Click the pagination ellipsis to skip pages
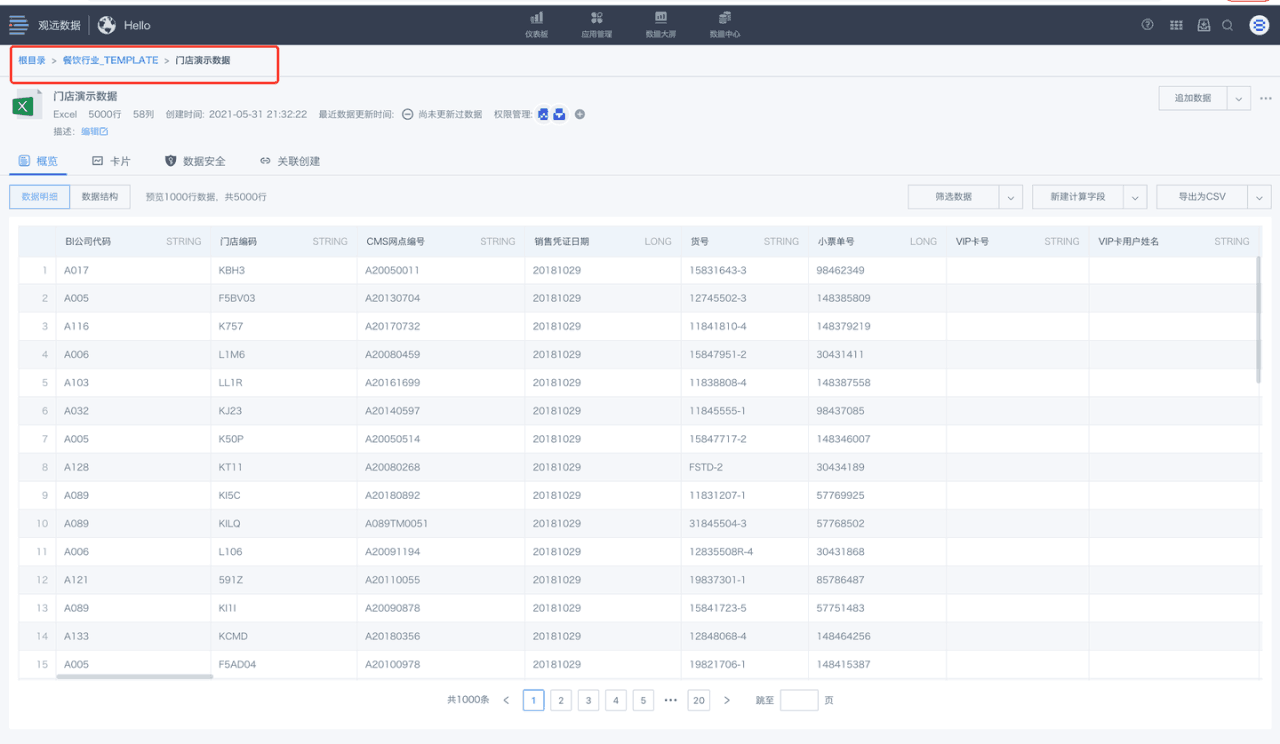Screen dimensions: 1280x744 (671, 700)
